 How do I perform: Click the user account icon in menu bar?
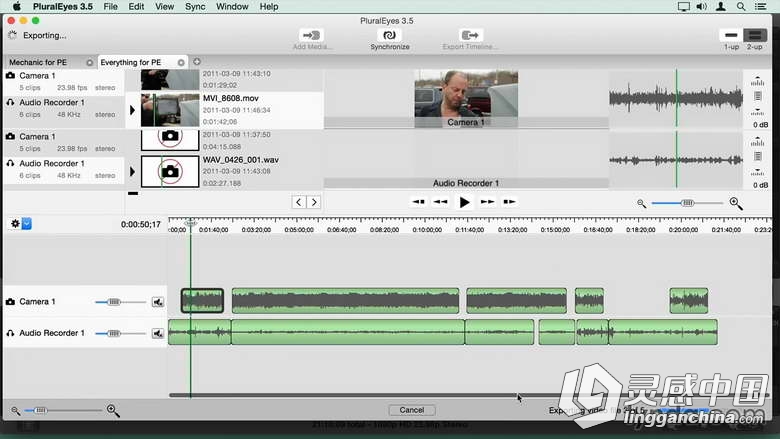[720, 6]
